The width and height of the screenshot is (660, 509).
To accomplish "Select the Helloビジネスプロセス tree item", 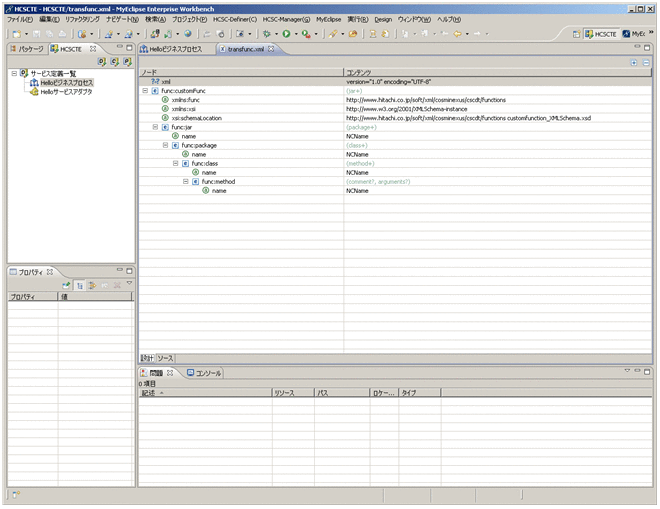I will (67, 82).
